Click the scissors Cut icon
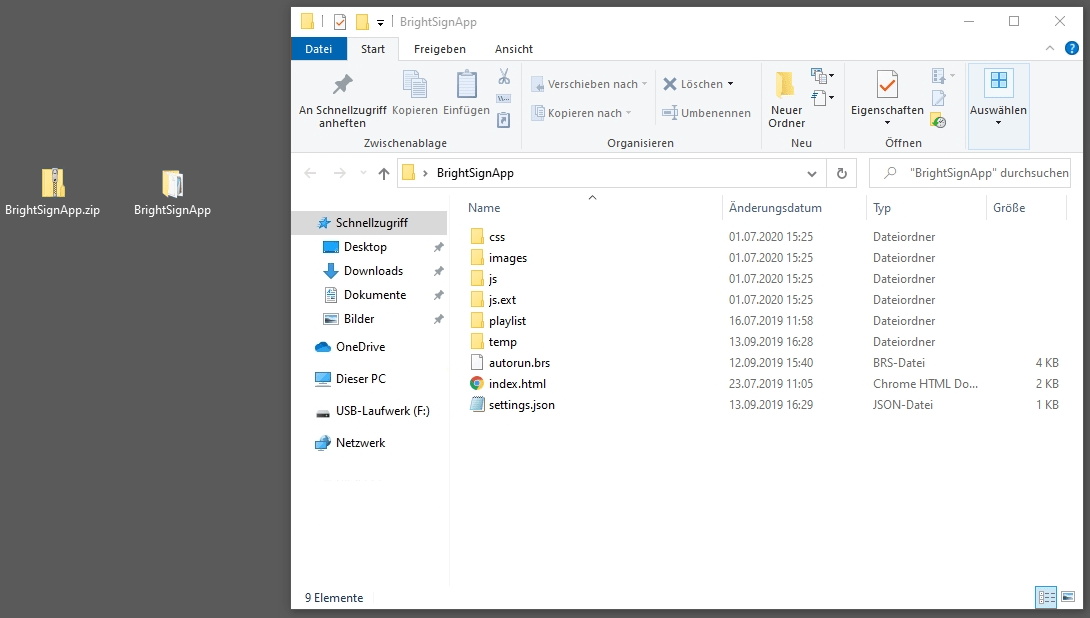This screenshot has height=618, width=1090. coord(504,77)
